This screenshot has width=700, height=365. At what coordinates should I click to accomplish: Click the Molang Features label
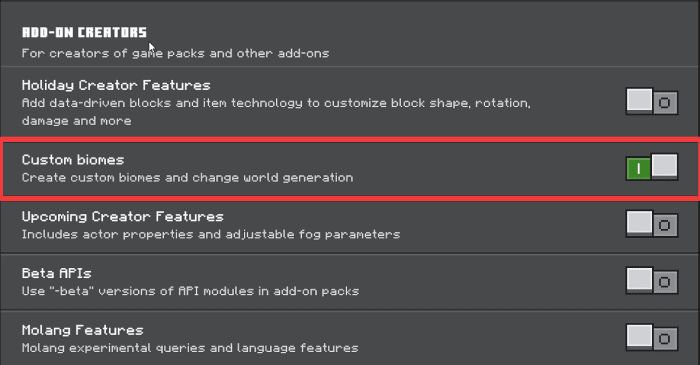coord(83,330)
